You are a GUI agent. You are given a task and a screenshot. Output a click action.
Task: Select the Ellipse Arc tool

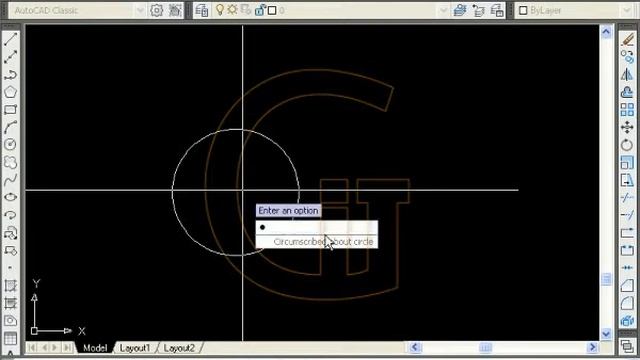pyautogui.click(x=11, y=215)
